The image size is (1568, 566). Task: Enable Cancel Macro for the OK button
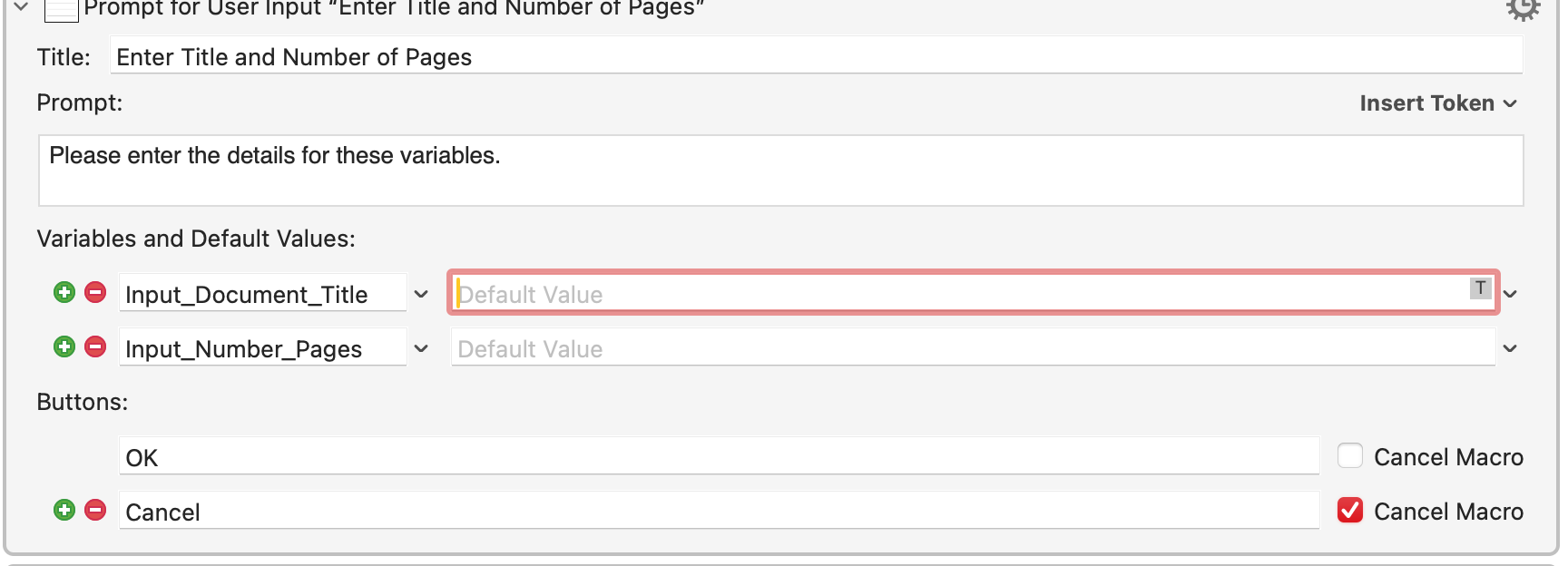(1350, 455)
